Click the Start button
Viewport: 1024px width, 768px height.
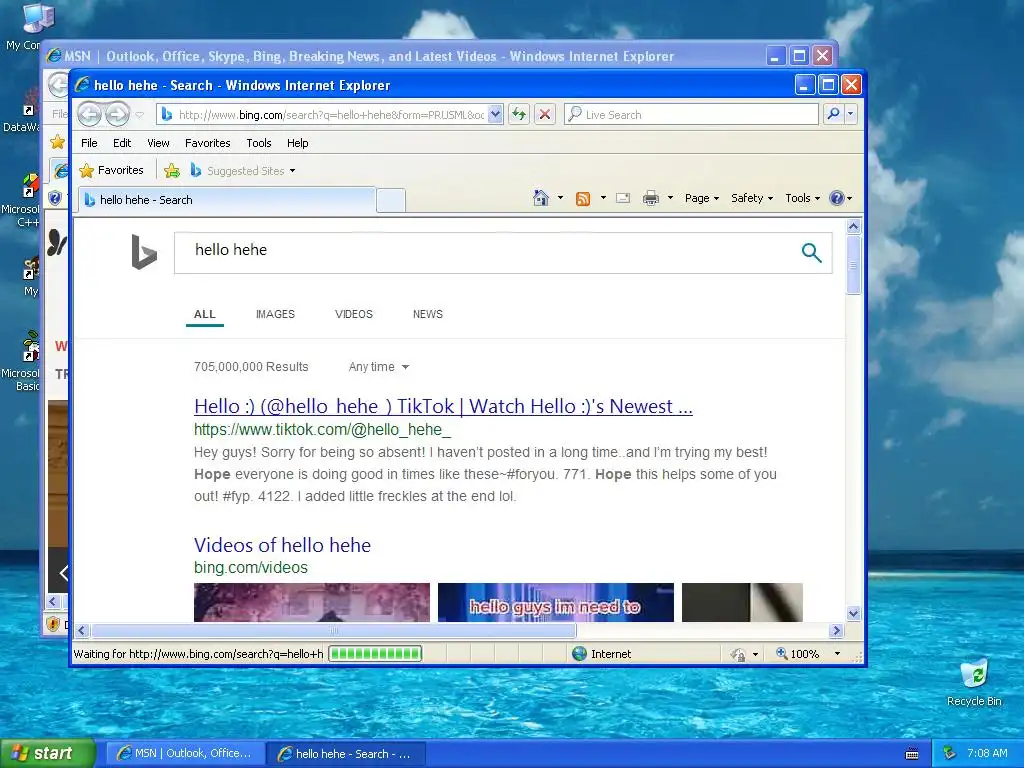point(48,753)
